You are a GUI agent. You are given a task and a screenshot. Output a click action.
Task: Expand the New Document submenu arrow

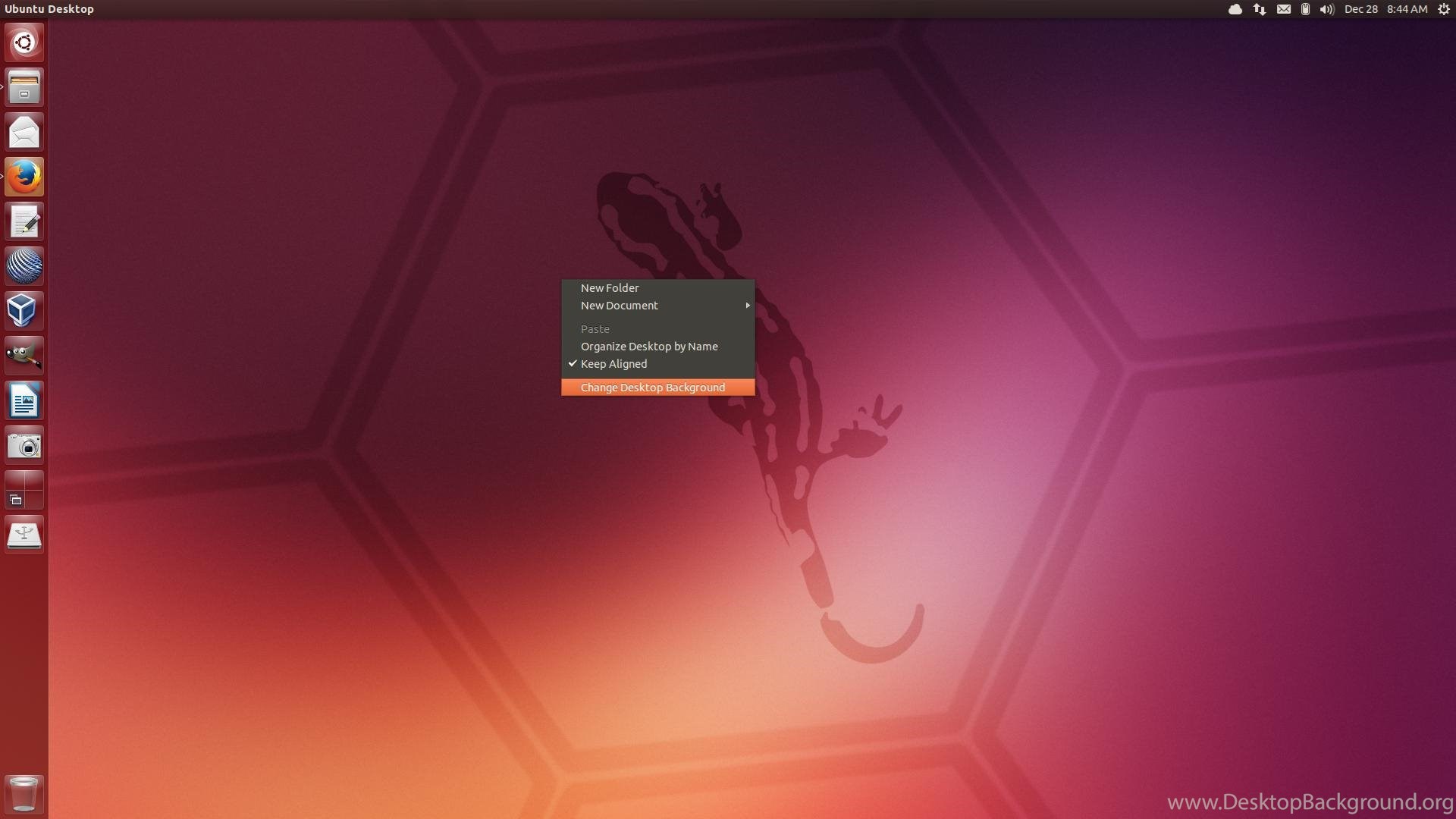(x=747, y=306)
